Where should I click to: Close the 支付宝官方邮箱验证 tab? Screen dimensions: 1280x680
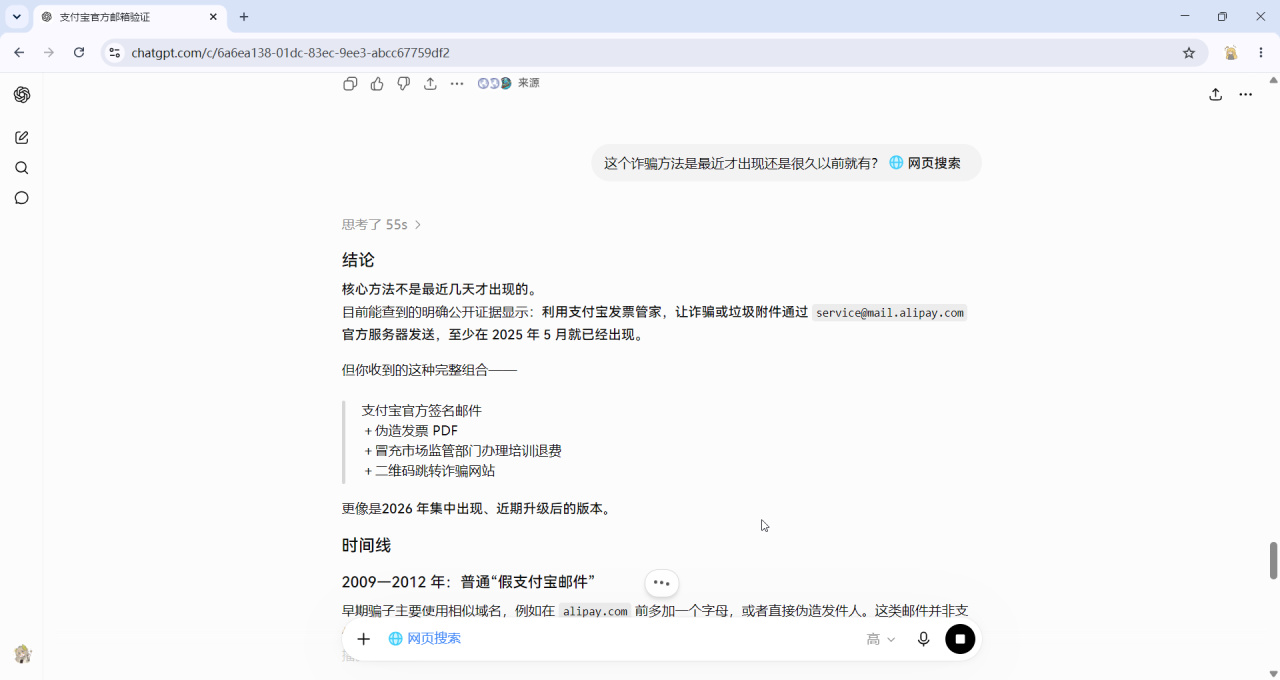pyautogui.click(x=213, y=17)
